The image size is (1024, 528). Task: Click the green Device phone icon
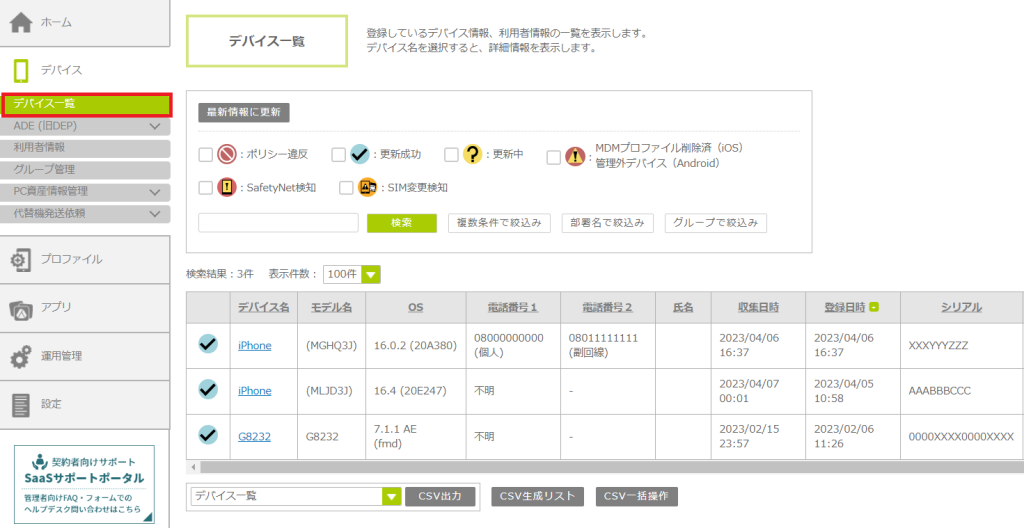(x=21, y=70)
